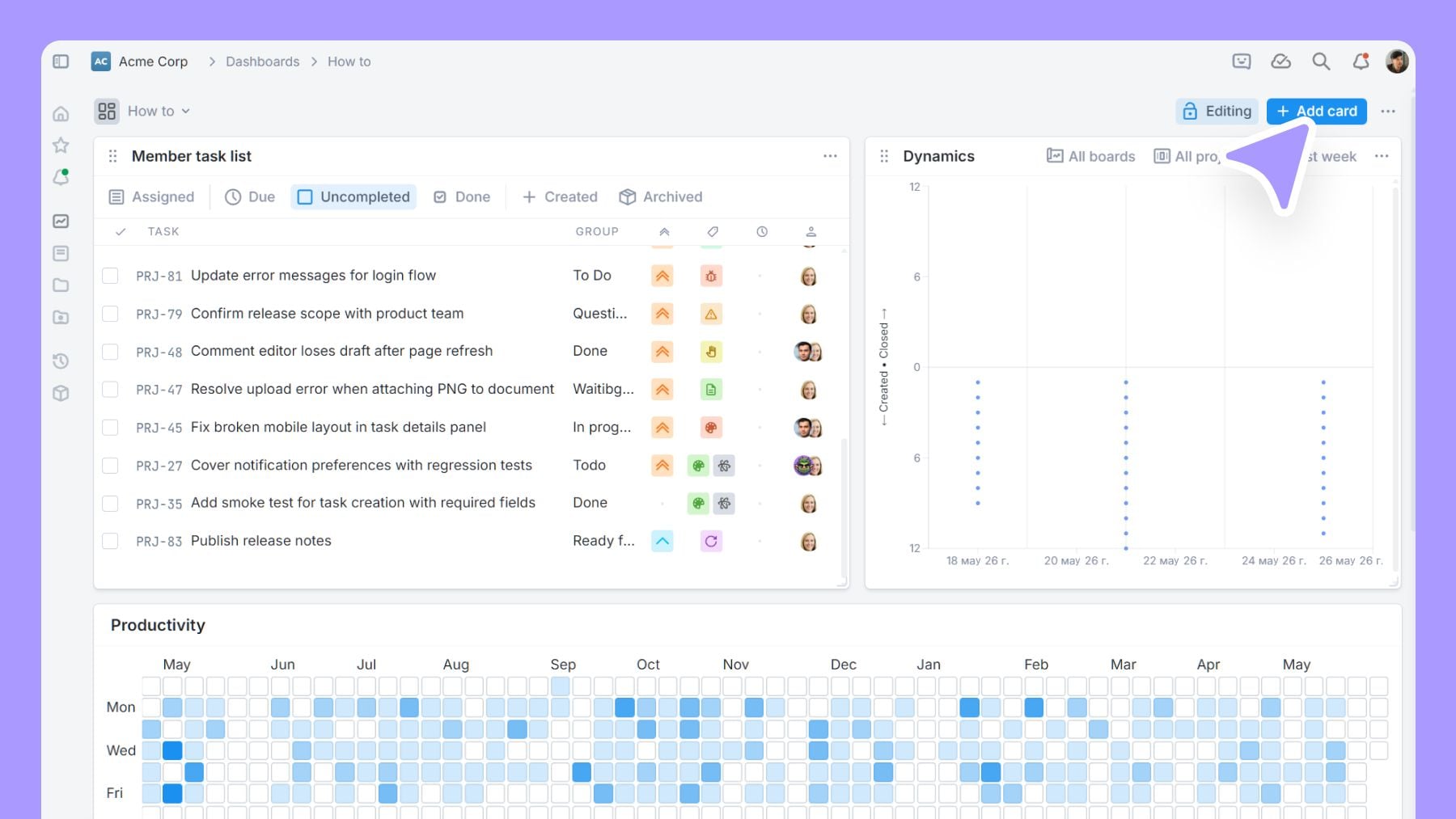Toggle the sidebar panel icon

point(61,61)
